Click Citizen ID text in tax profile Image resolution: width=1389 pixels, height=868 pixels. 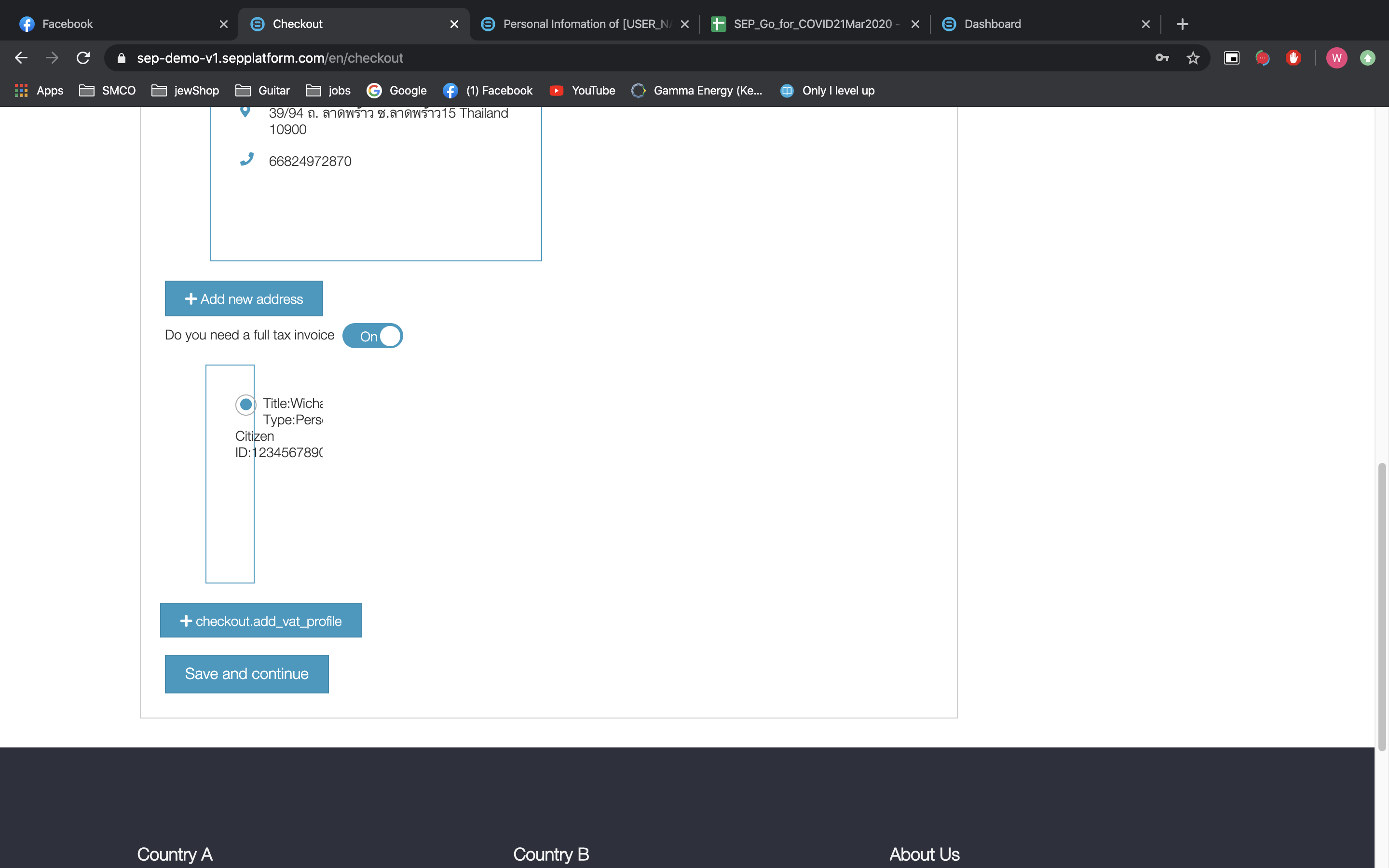pyautogui.click(x=279, y=444)
